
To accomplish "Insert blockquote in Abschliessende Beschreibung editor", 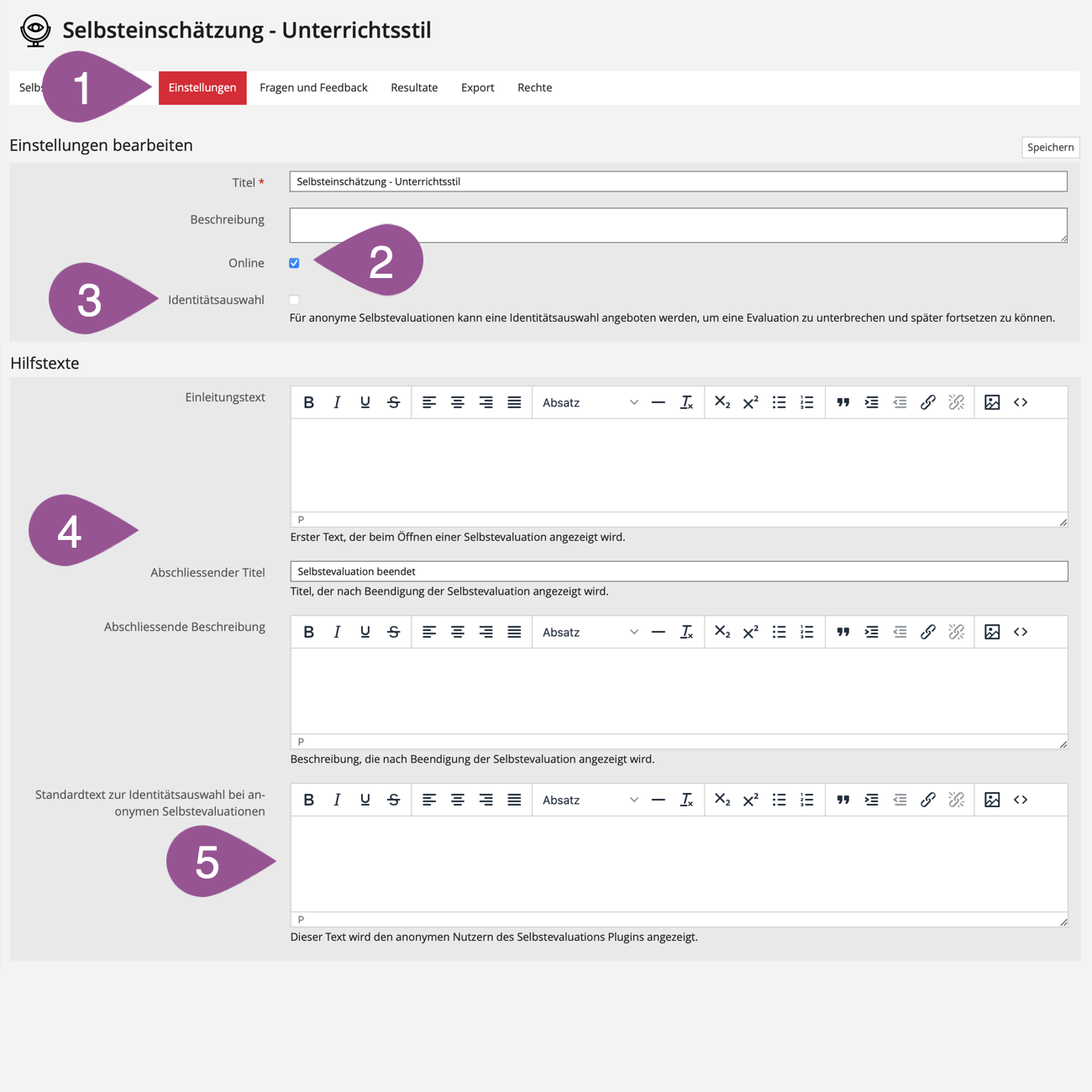I will coord(843,632).
